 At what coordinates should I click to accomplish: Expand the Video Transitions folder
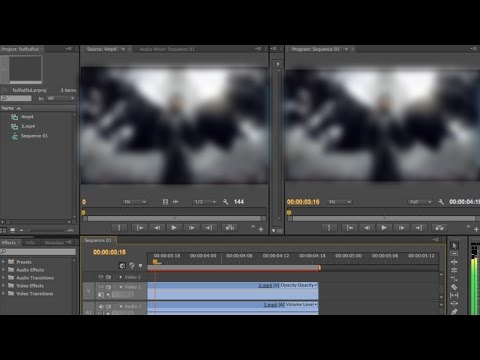tap(3, 294)
